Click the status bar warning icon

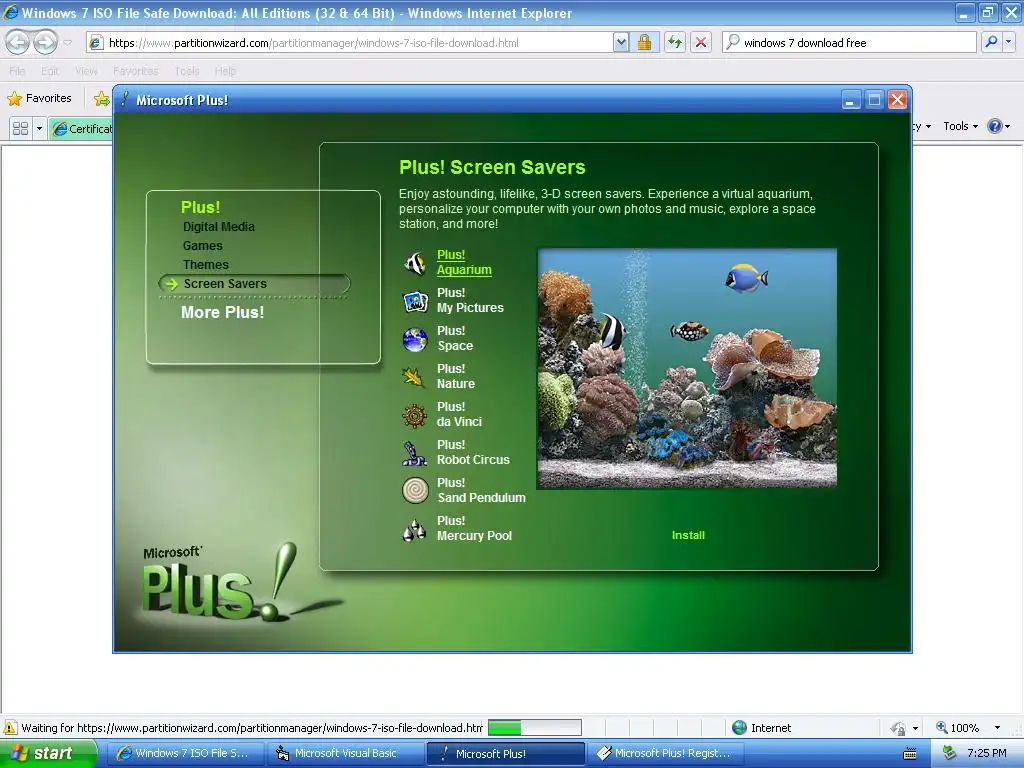point(10,728)
